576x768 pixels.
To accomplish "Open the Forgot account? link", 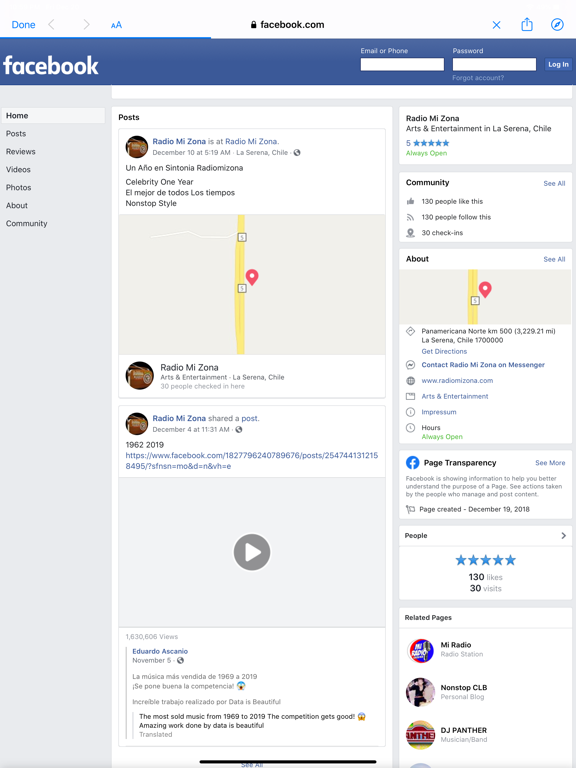I will 478,78.
